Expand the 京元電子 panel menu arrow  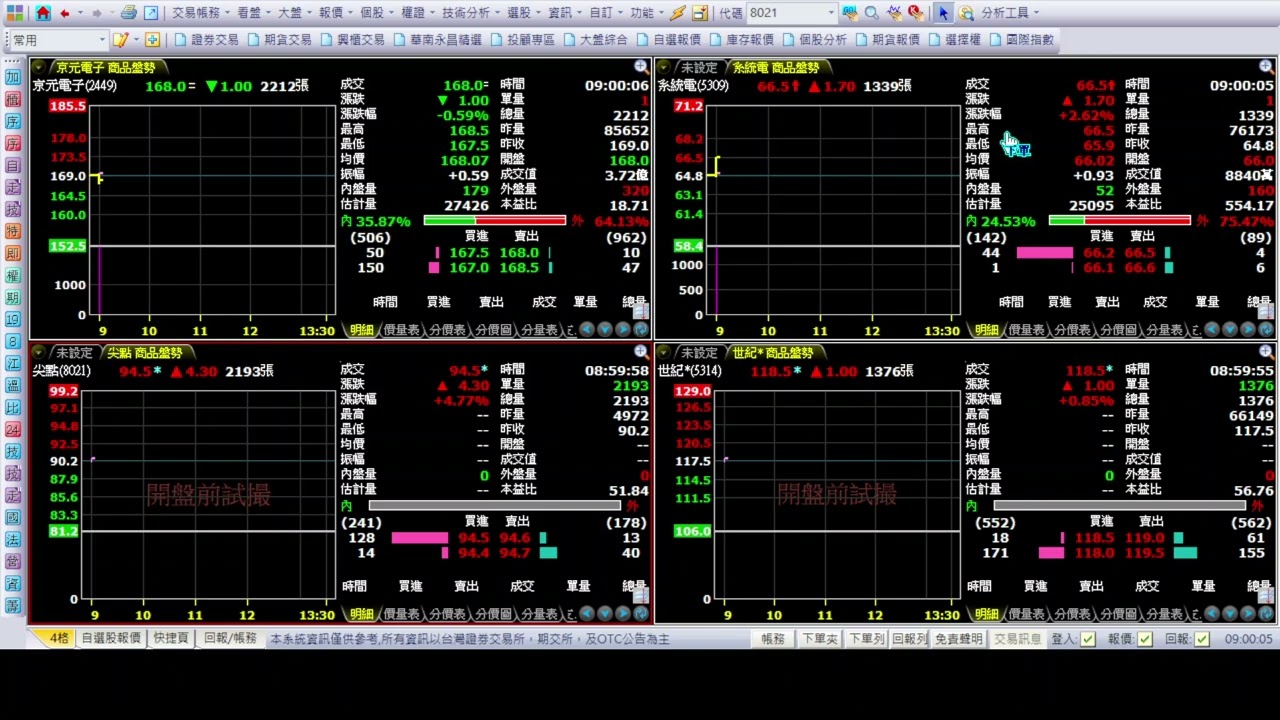(38, 68)
